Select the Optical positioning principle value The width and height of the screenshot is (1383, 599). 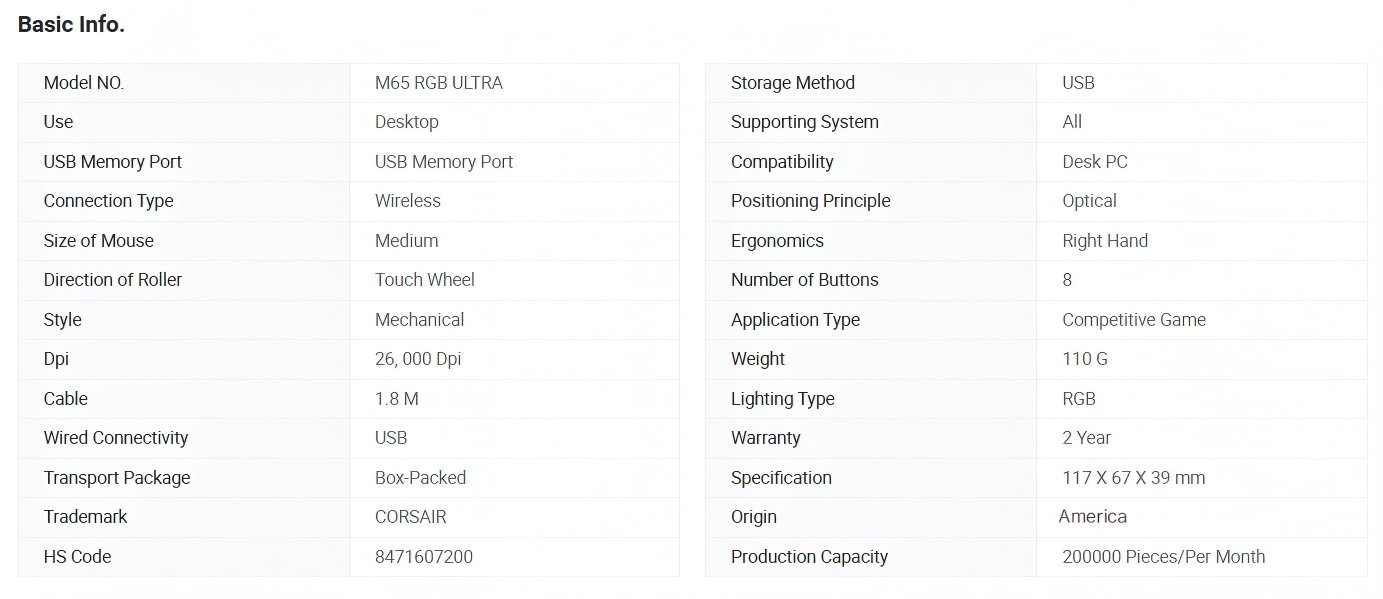tap(1089, 201)
